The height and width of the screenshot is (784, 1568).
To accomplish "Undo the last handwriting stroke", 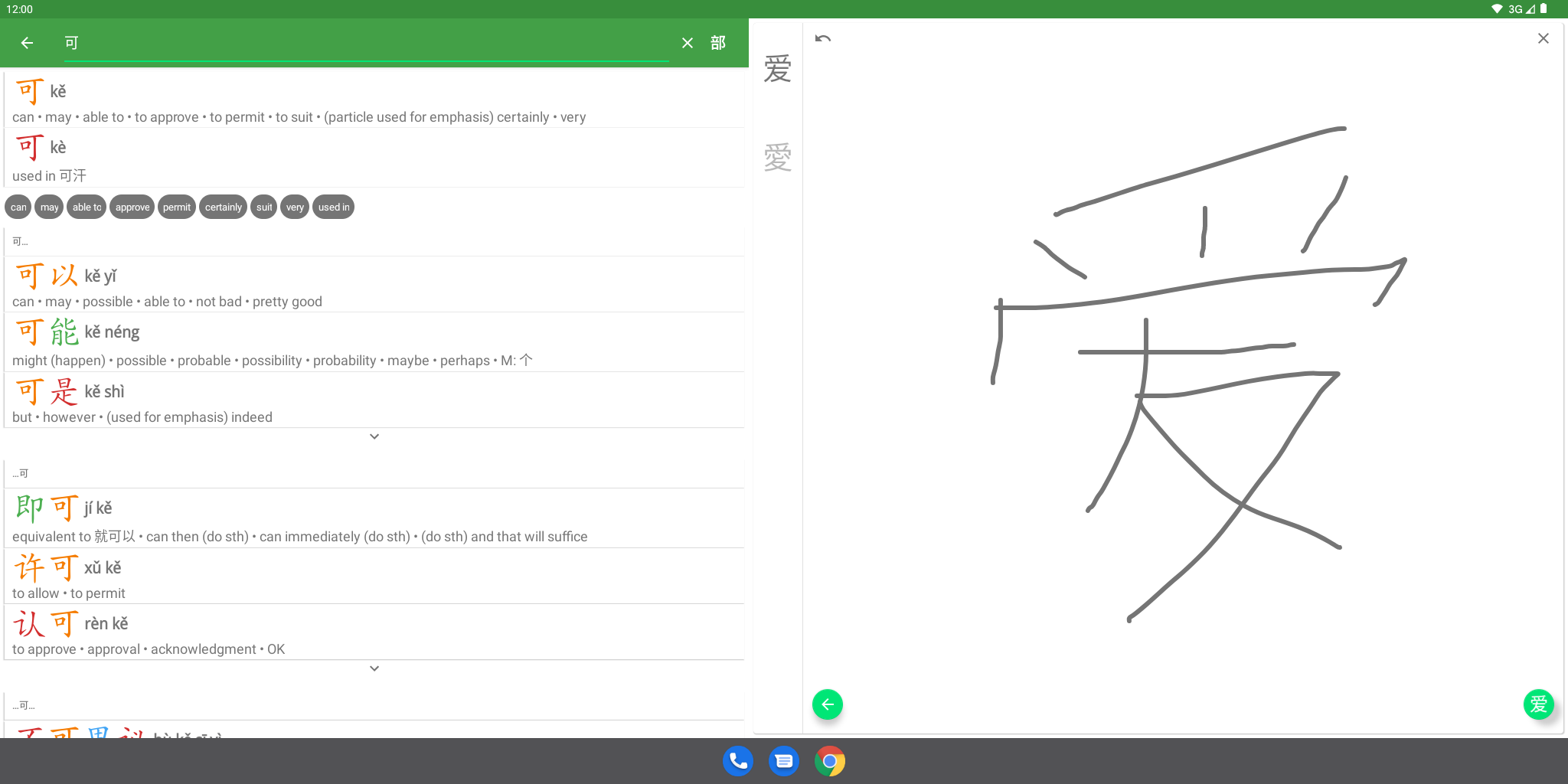I will [823, 38].
